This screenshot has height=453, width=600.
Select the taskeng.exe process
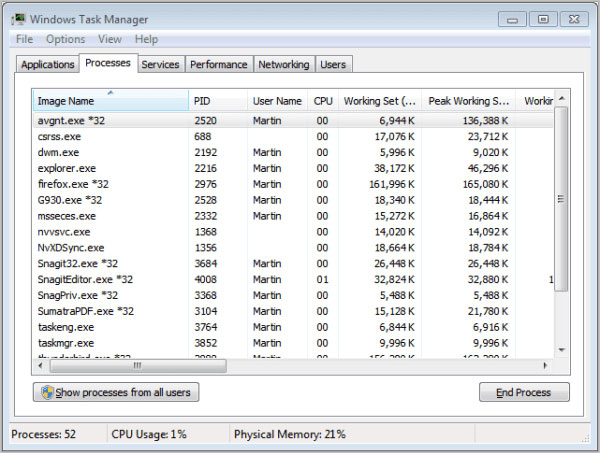click(x=293, y=327)
